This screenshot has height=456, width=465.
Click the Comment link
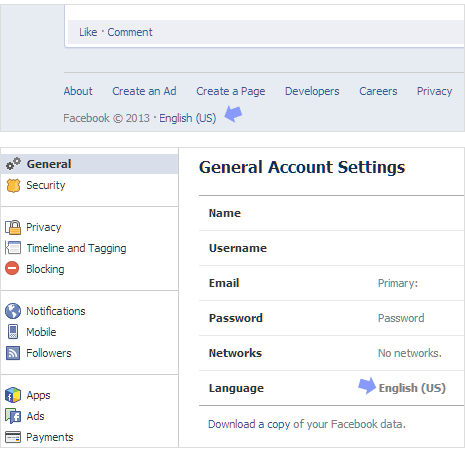(130, 32)
